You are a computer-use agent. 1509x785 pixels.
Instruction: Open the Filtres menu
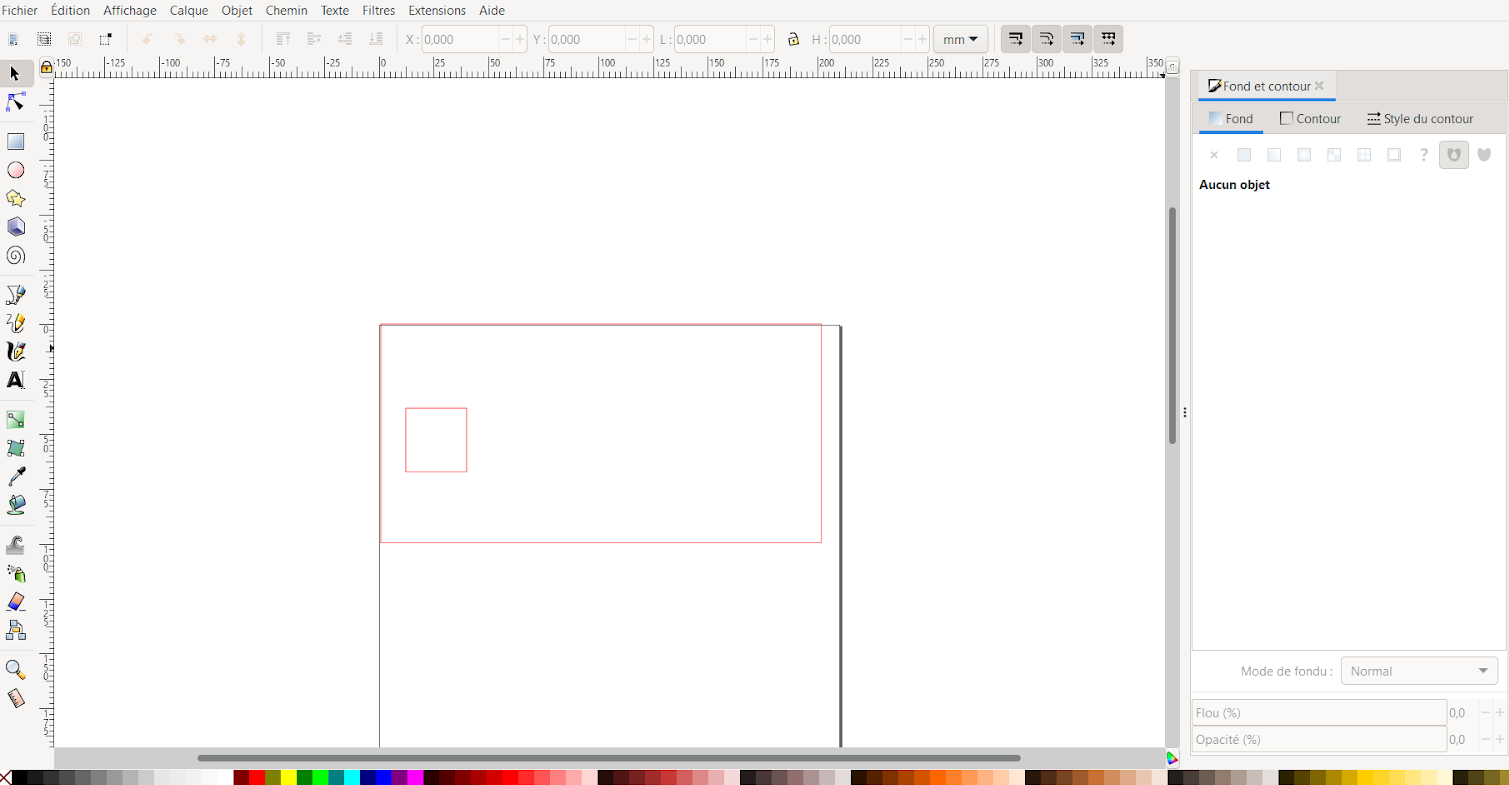tap(378, 10)
